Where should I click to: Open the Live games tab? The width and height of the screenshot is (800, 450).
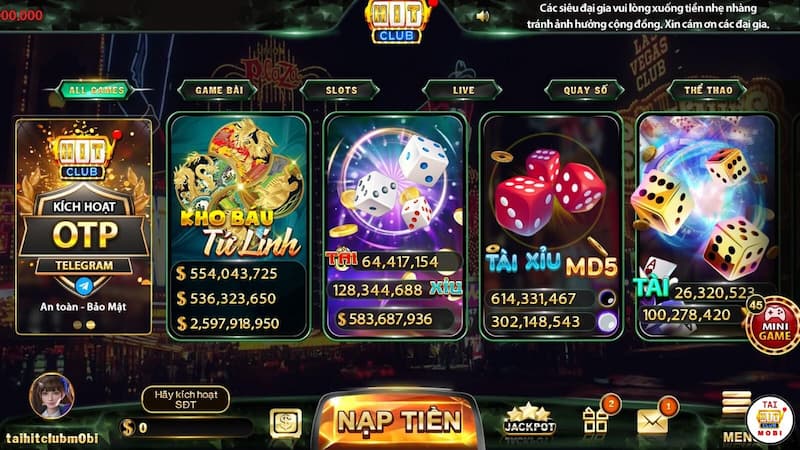pos(463,90)
